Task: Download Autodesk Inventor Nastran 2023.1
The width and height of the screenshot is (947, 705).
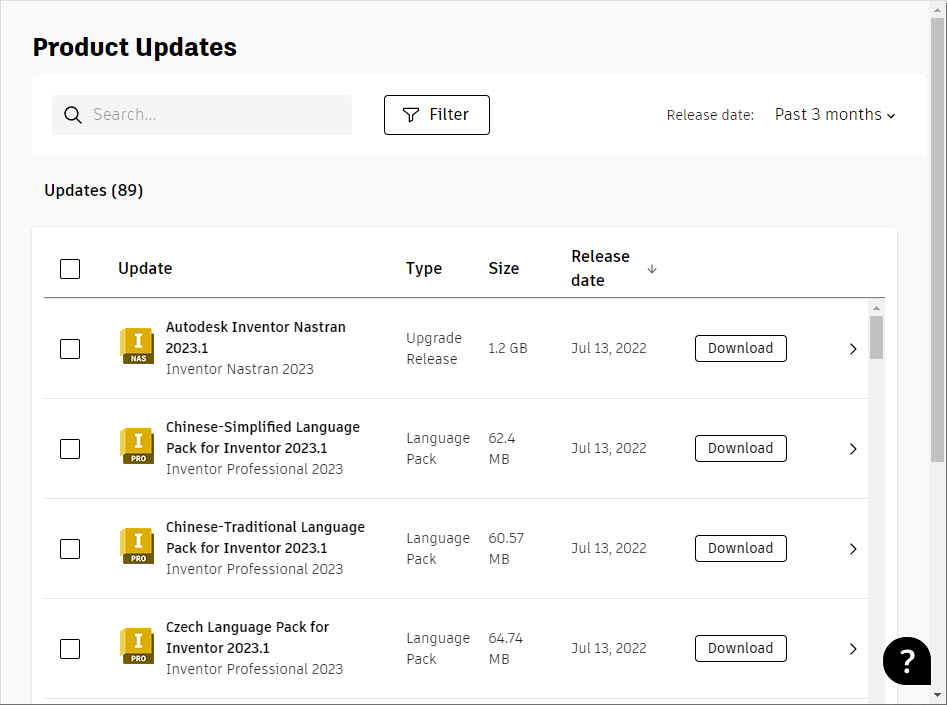Action: [740, 349]
